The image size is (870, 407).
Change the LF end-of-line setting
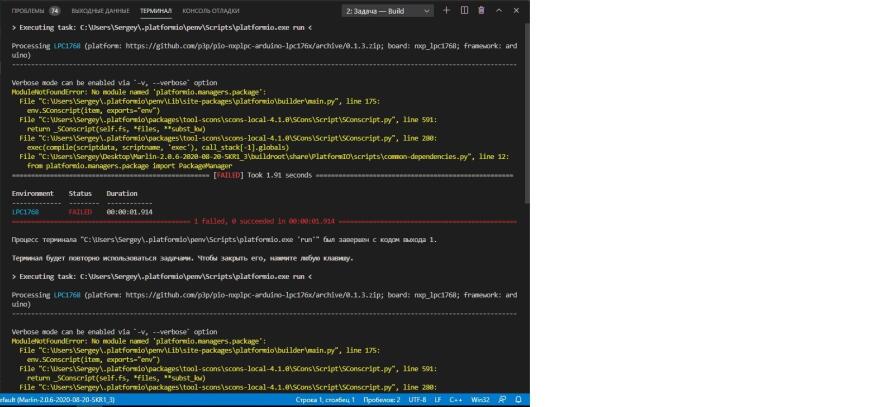pyautogui.click(x=438, y=399)
